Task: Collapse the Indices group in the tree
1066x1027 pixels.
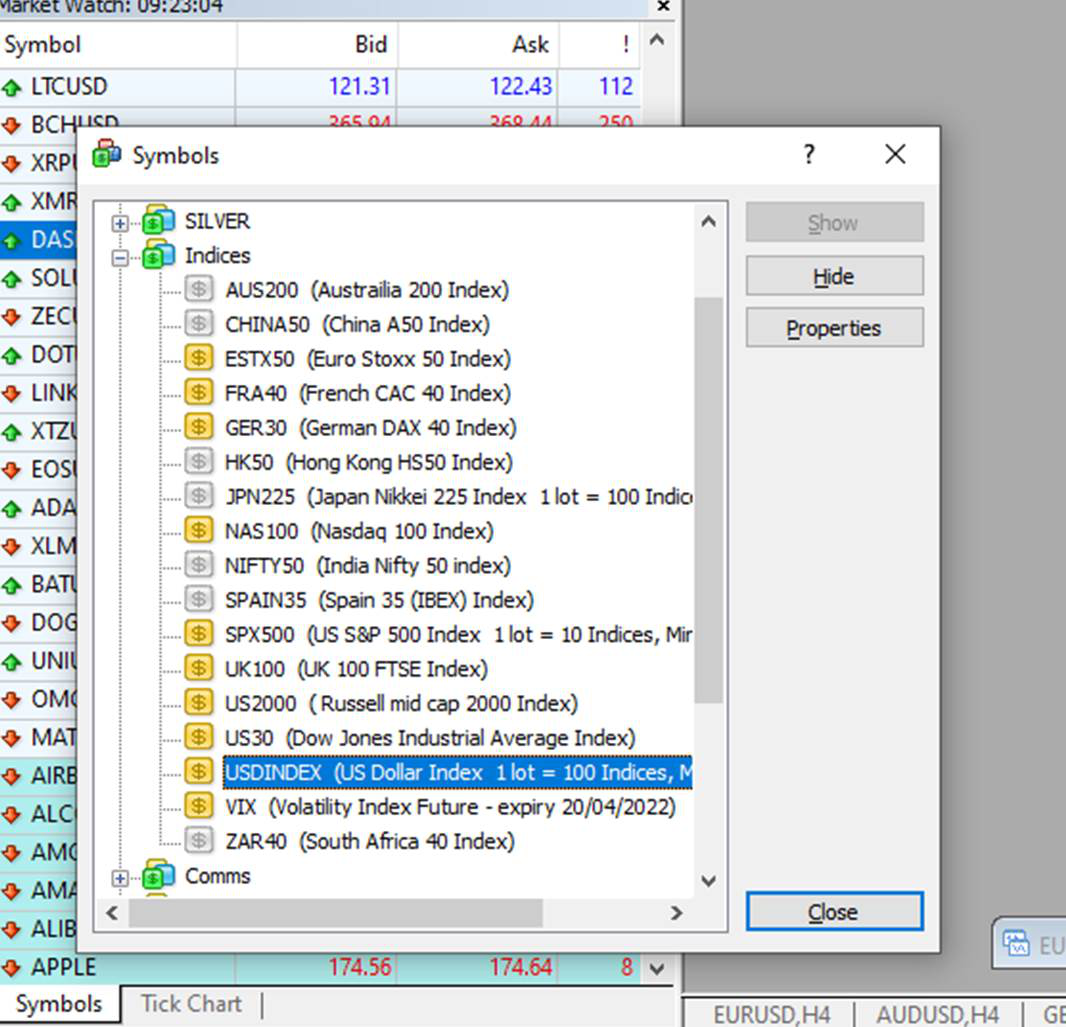Action: pos(120,258)
